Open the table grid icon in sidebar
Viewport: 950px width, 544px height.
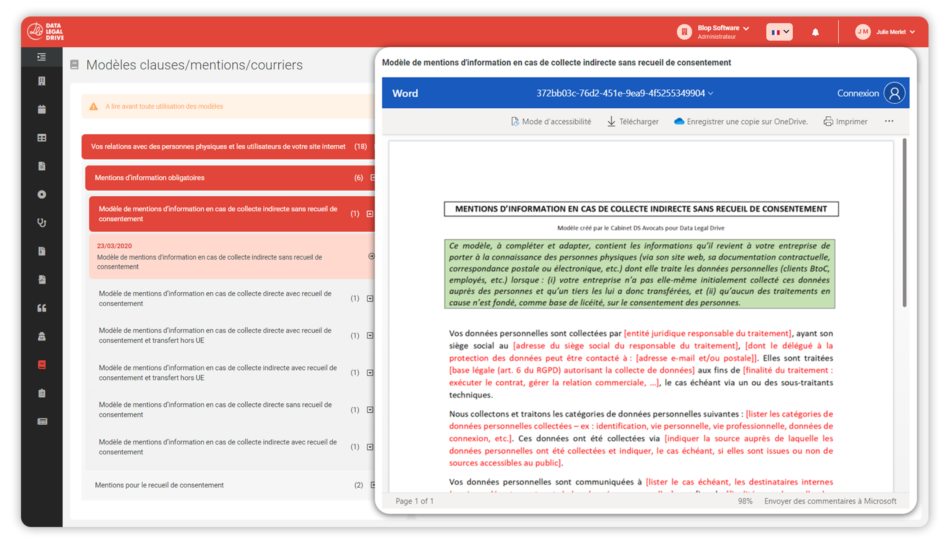click(x=41, y=138)
